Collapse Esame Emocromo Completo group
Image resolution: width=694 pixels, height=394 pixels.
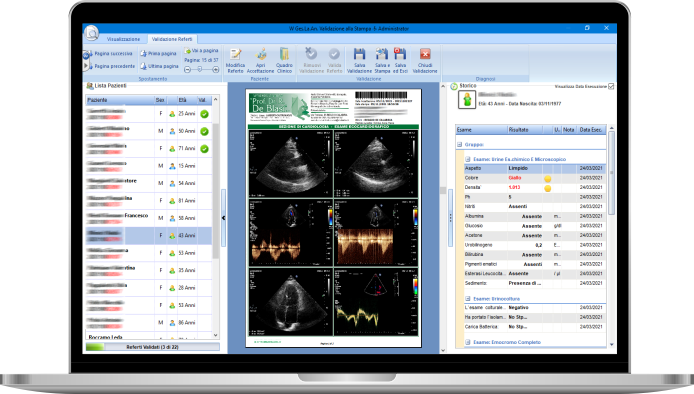coord(467,342)
